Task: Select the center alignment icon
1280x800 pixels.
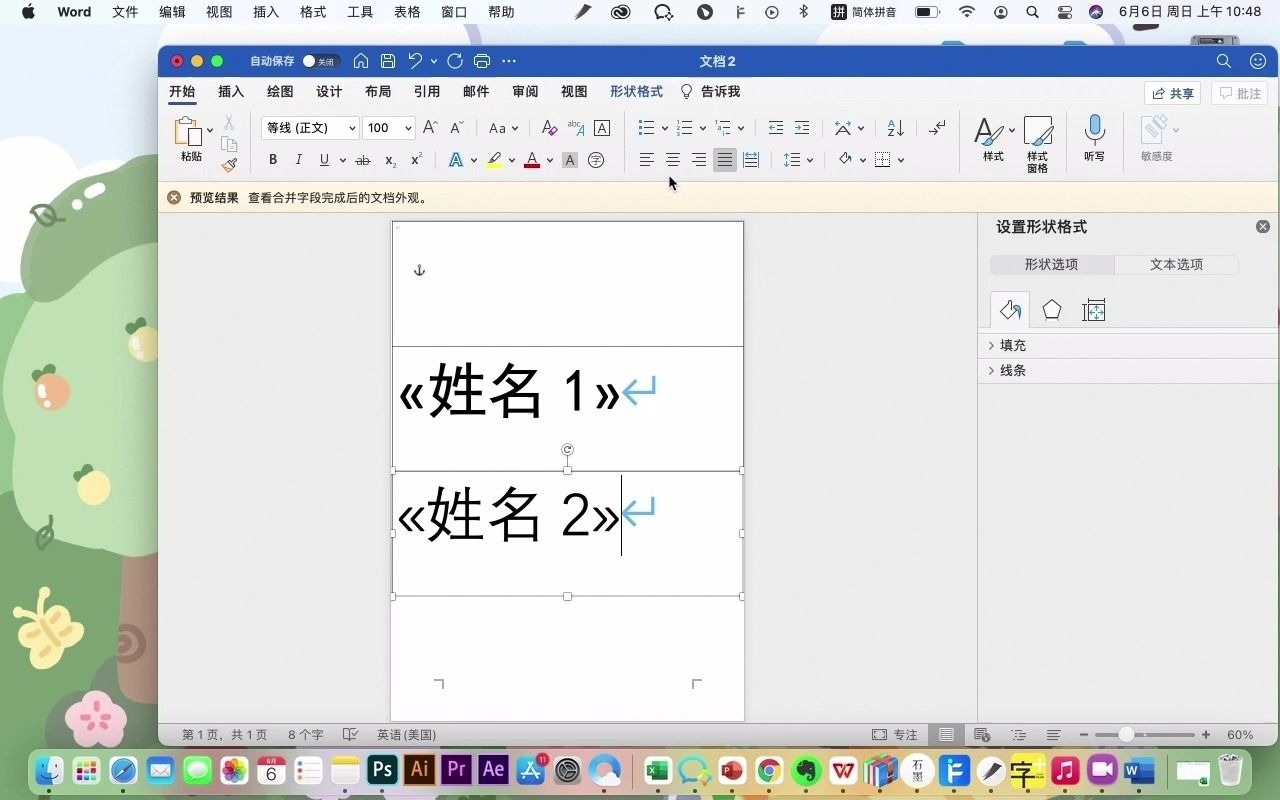Action: pyautogui.click(x=673, y=159)
